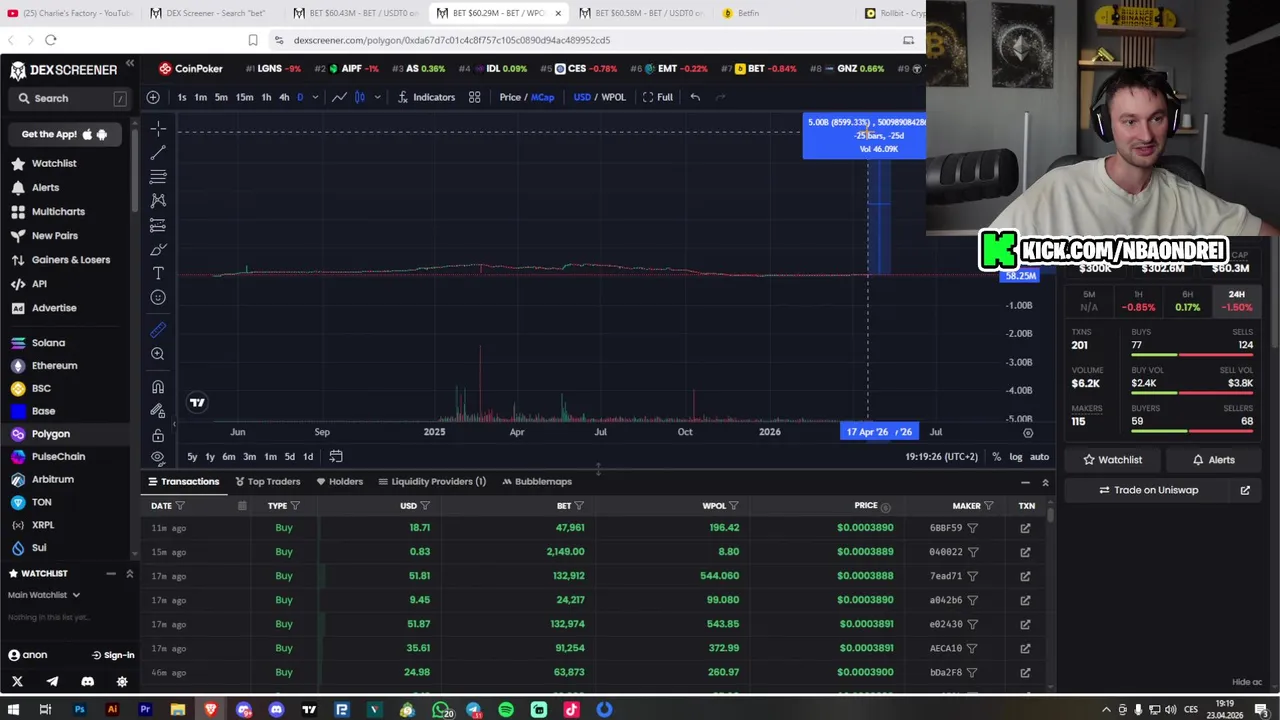Switch to the Top Traders tab
The image size is (1280, 720).
coord(267,481)
